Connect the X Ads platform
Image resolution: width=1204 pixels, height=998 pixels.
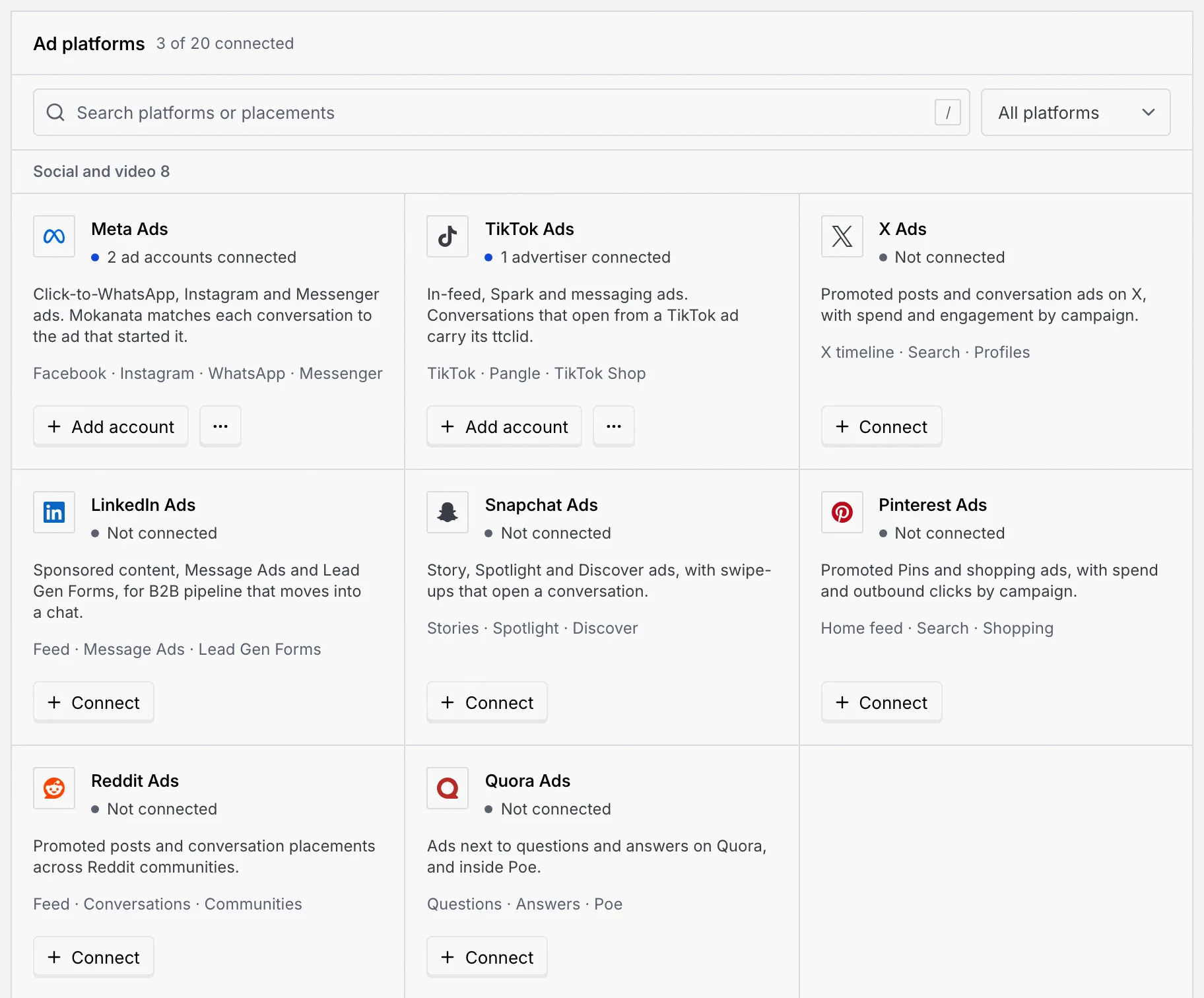click(881, 426)
